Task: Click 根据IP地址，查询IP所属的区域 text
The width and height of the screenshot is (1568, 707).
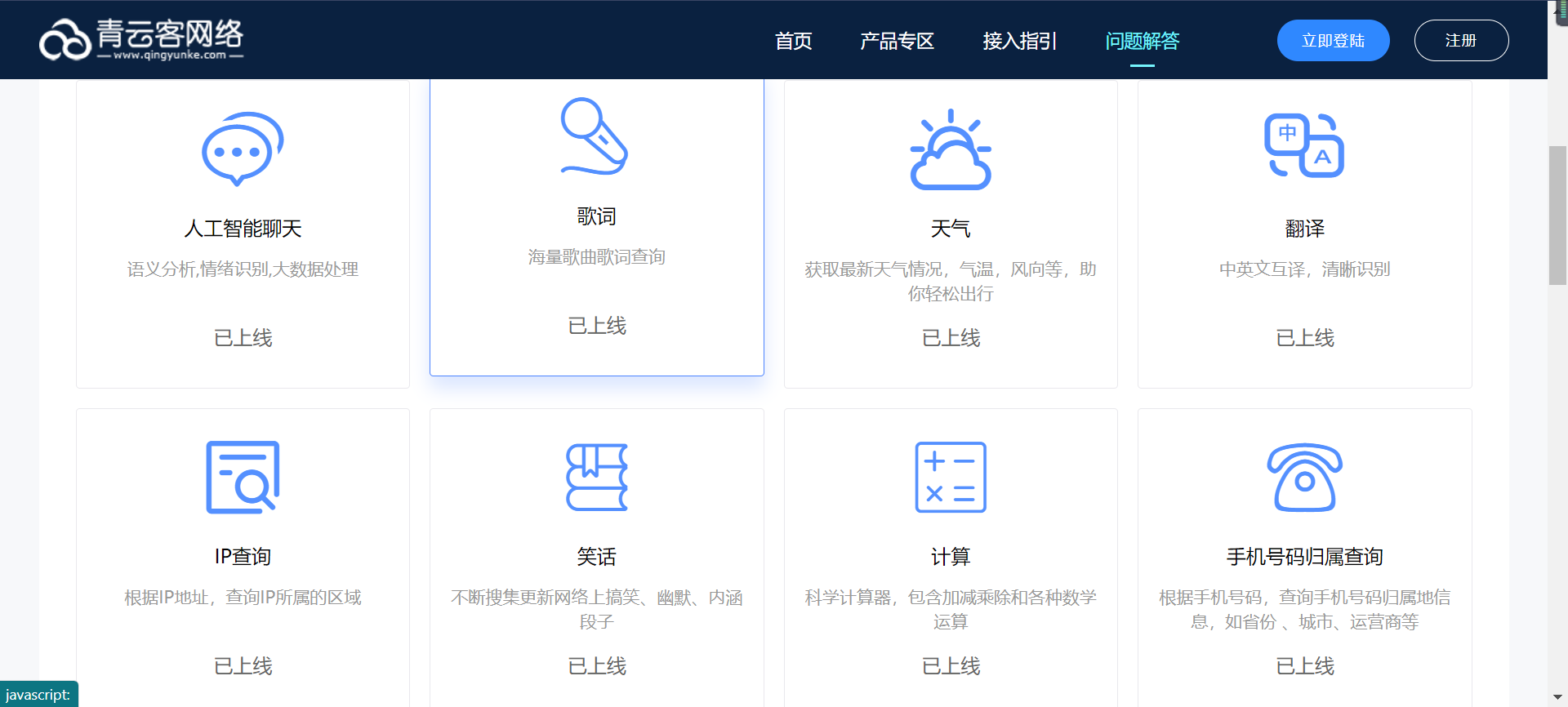Action: pos(243,598)
